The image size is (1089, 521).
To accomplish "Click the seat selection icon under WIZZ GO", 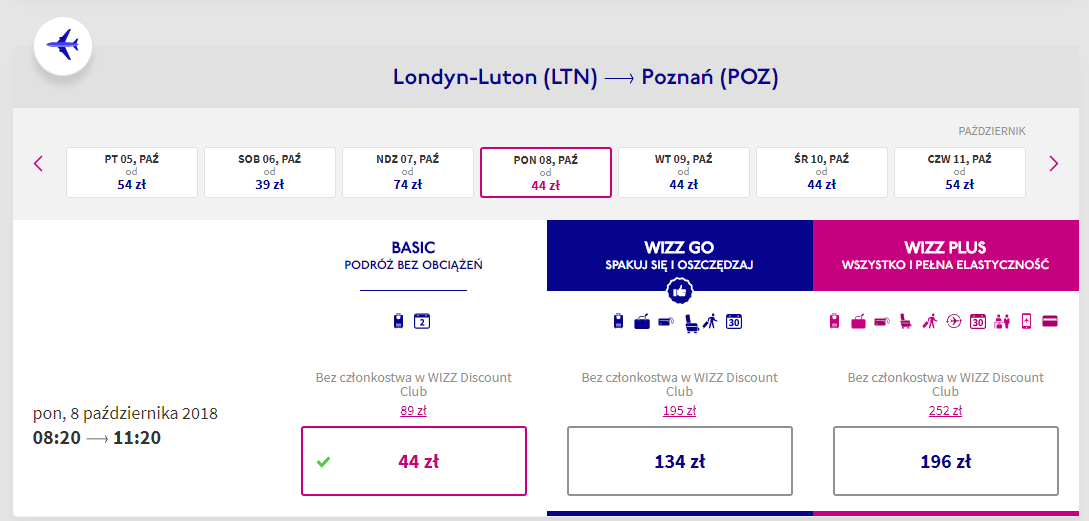I will coord(690,321).
